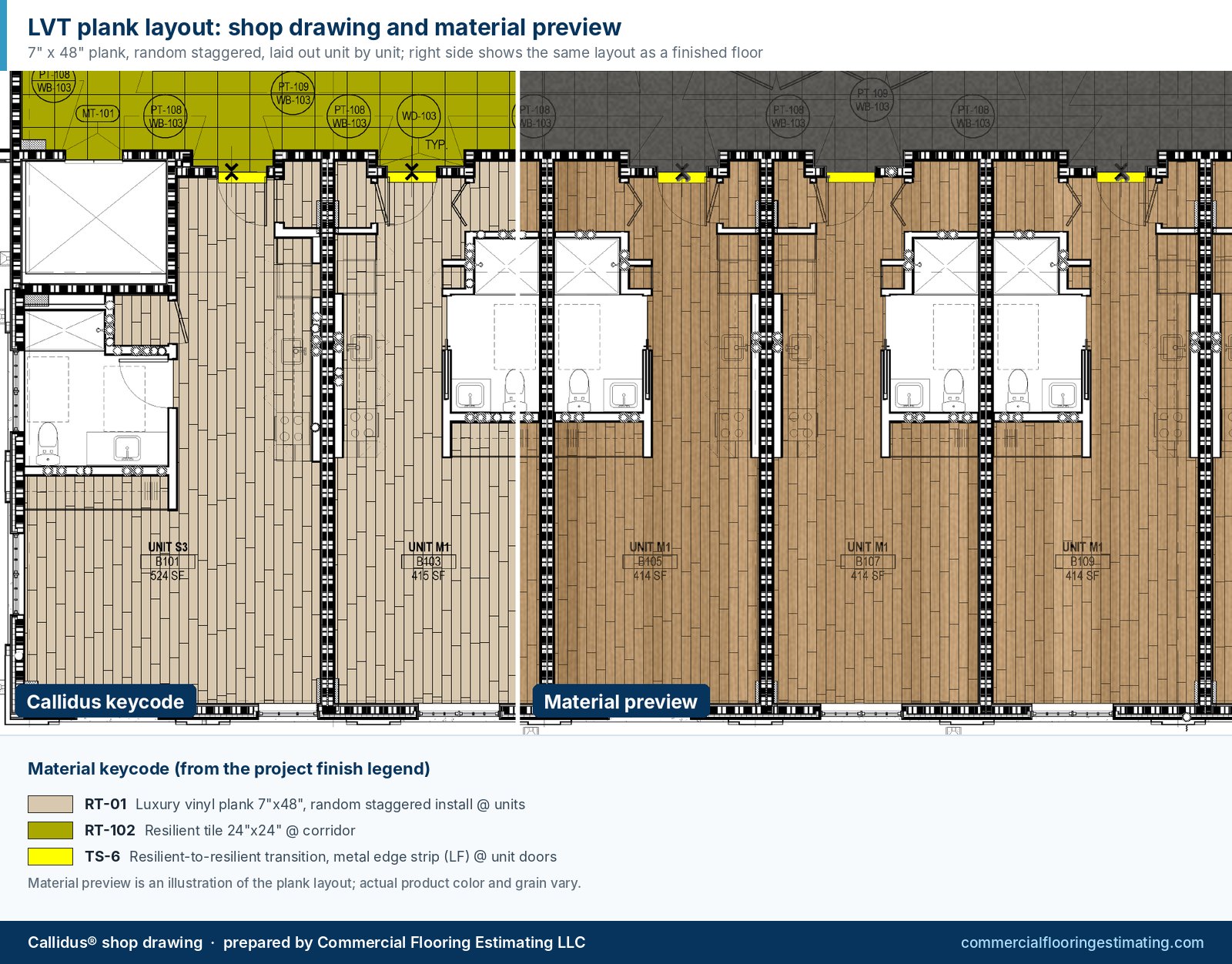Click the Material keycode legend heading
1232x964 pixels.
229,768
